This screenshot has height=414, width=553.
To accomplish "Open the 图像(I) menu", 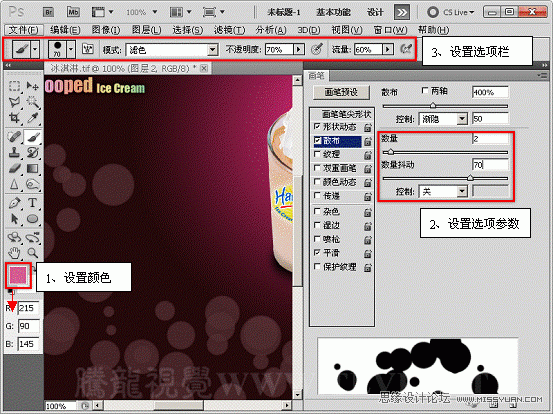I will [106, 30].
